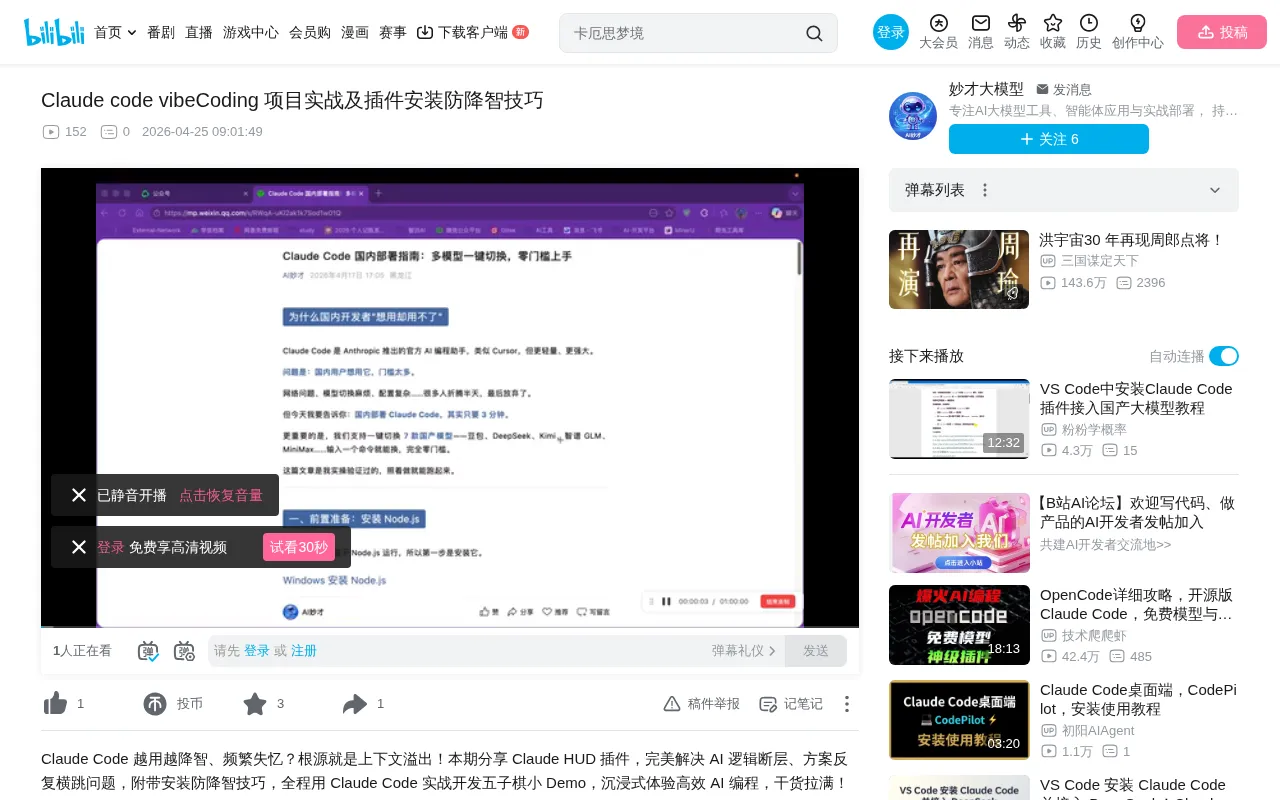Toggle 自动连播 autoplay switch
Viewport: 1280px width, 800px height.
click(1224, 356)
